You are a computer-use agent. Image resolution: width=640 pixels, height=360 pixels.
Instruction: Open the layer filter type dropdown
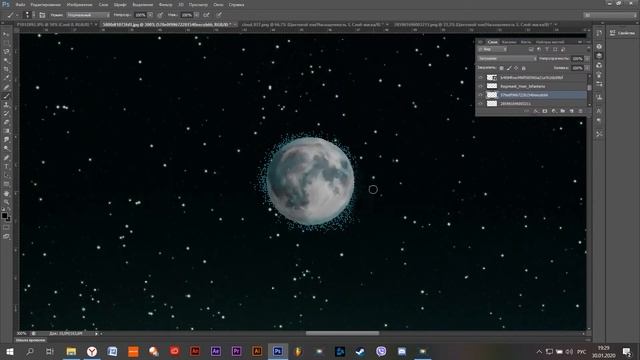coord(492,49)
